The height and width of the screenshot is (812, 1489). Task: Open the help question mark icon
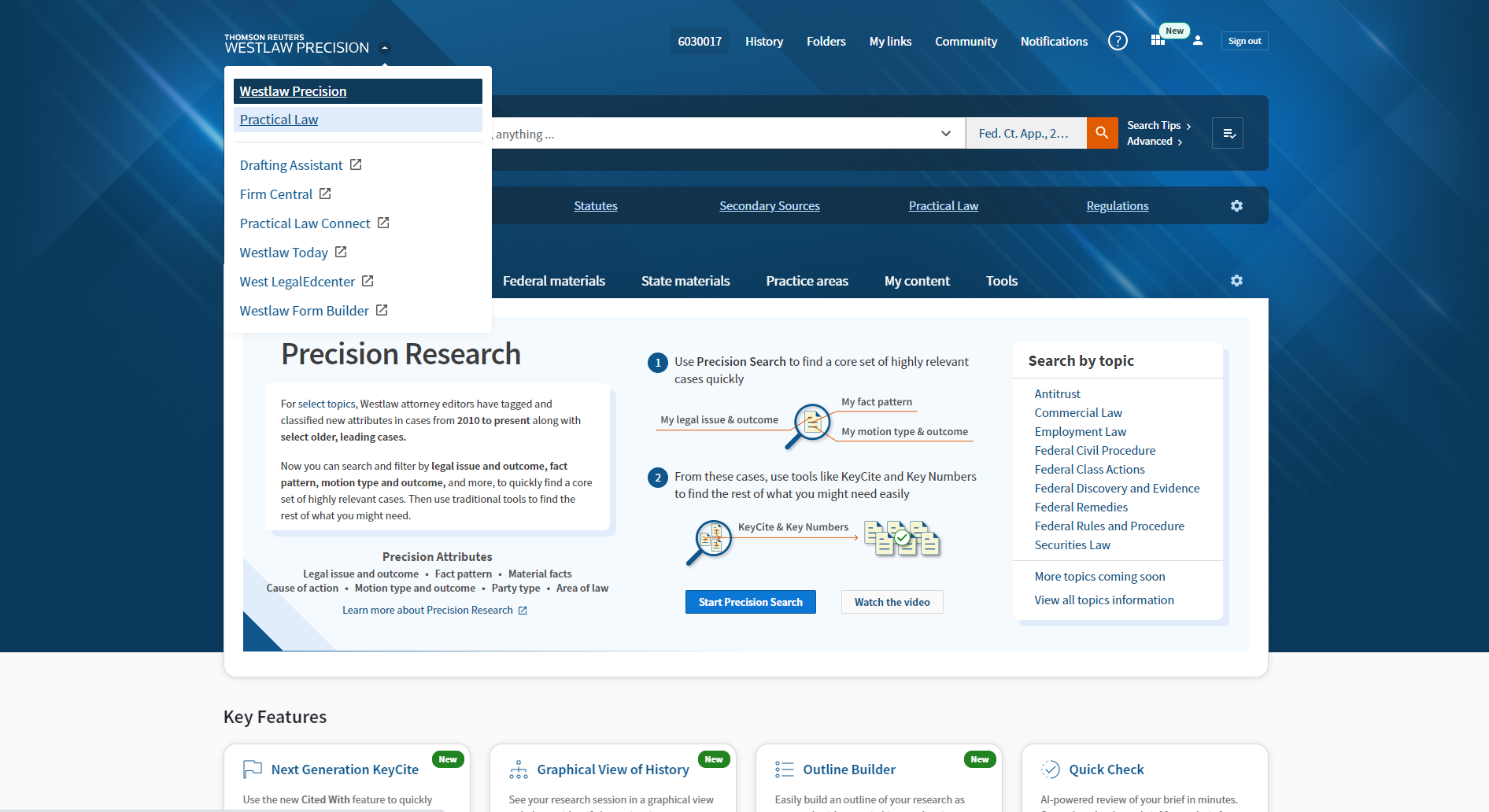click(1118, 41)
